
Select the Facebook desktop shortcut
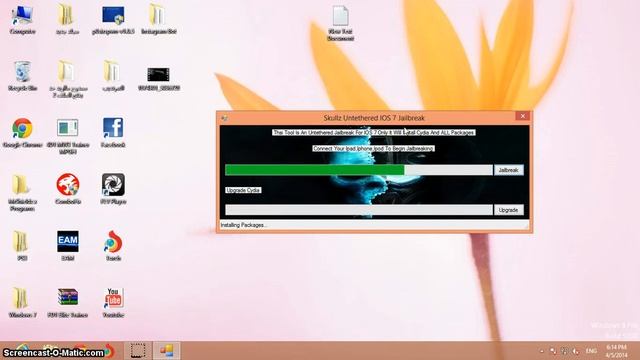tap(113, 133)
